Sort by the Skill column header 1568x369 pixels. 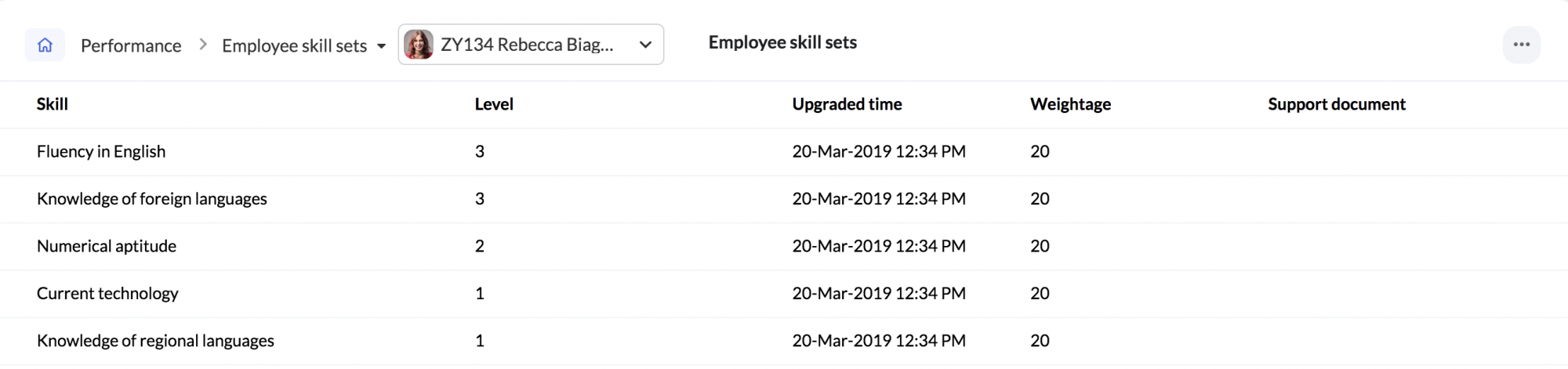[x=53, y=104]
